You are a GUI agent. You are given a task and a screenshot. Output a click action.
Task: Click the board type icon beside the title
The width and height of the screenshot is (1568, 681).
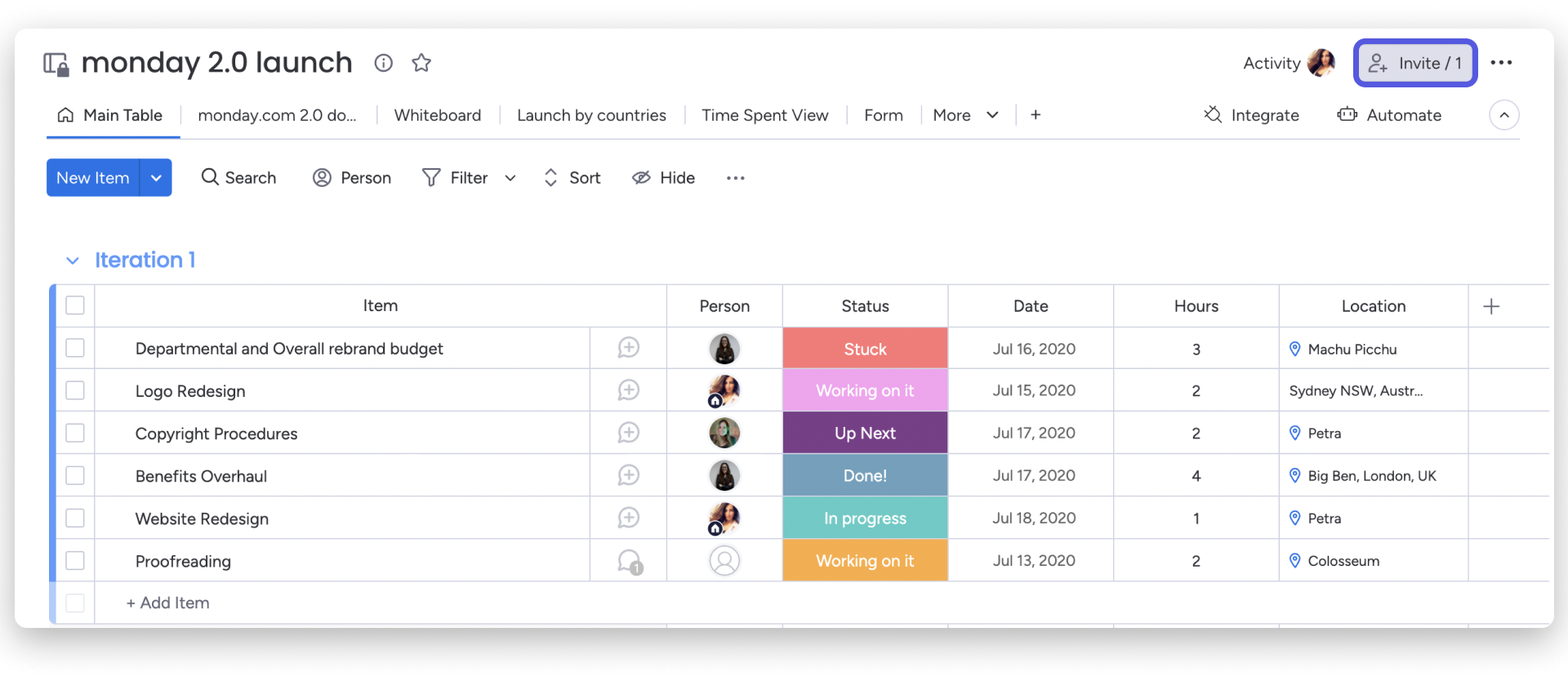pos(56,64)
